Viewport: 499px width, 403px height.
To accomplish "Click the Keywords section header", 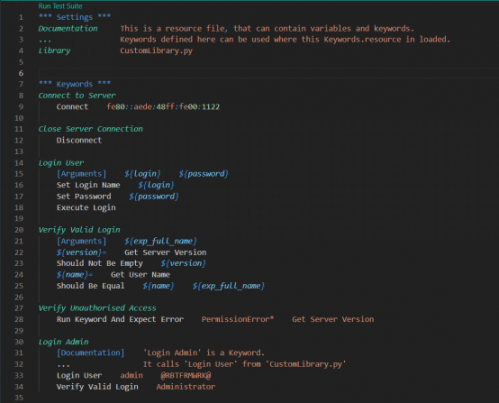I will click(x=74, y=84).
